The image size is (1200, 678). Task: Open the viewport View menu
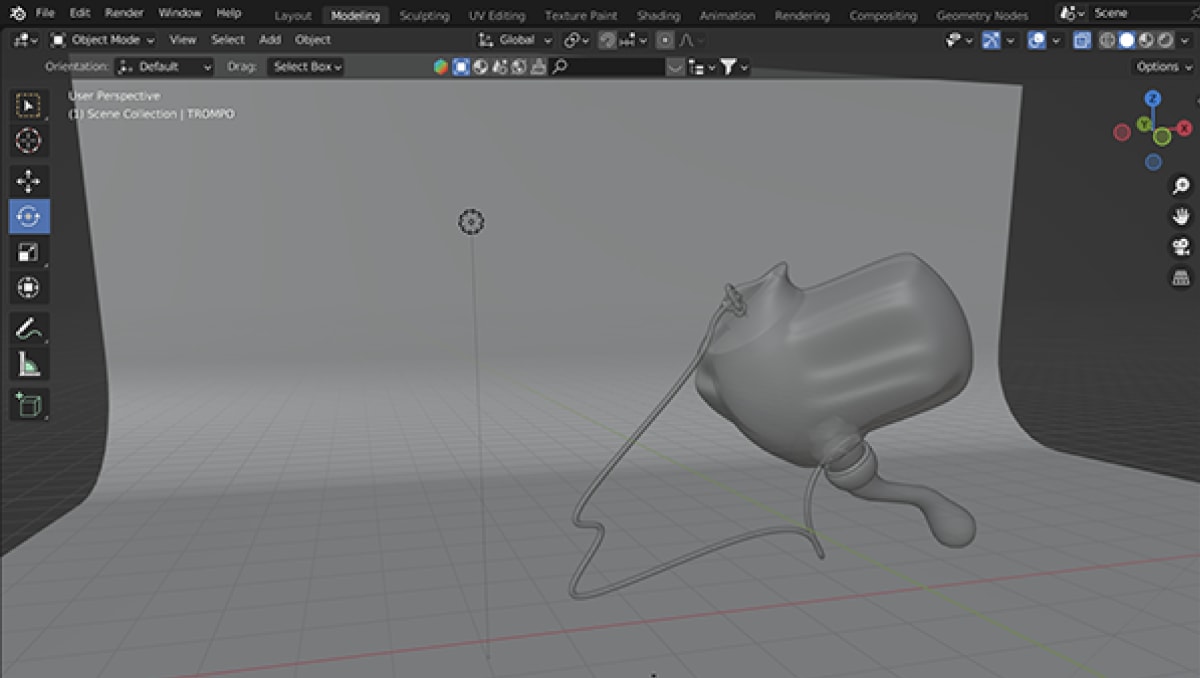pyautogui.click(x=183, y=40)
